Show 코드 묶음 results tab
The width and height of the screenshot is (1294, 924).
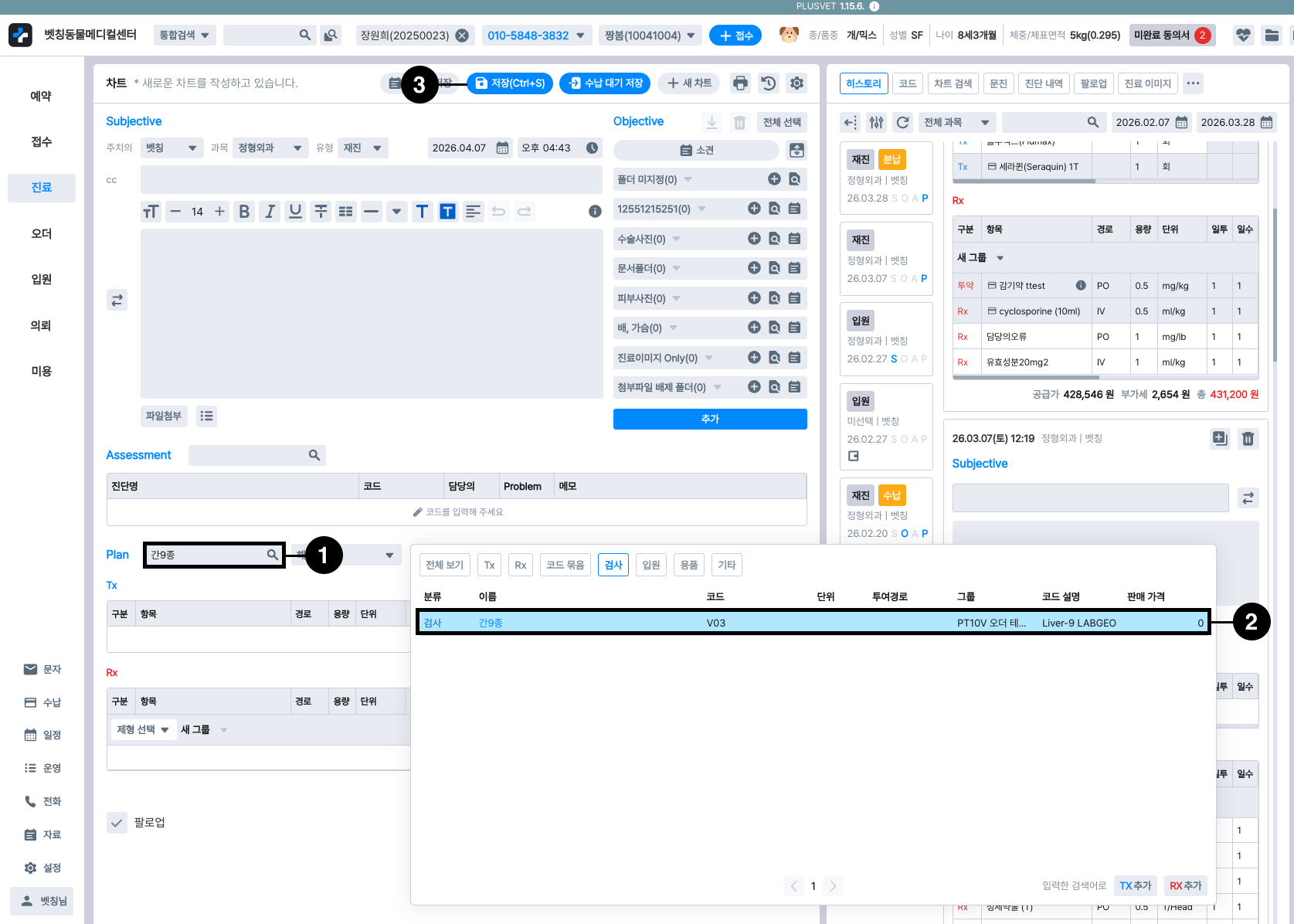pos(565,565)
